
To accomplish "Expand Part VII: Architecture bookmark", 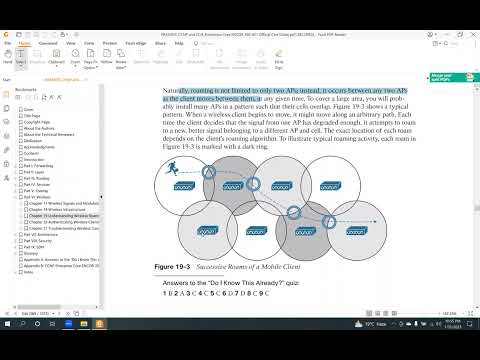I will point(16,235).
